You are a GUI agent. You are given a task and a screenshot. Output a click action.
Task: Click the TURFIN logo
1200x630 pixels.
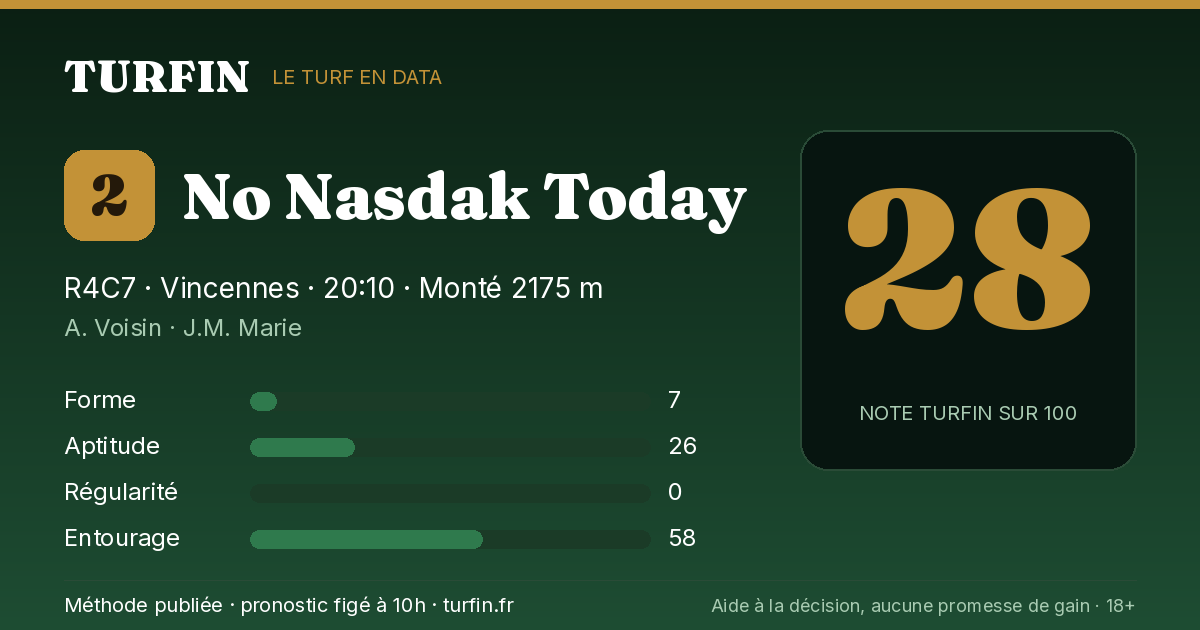(x=157, y=77)
